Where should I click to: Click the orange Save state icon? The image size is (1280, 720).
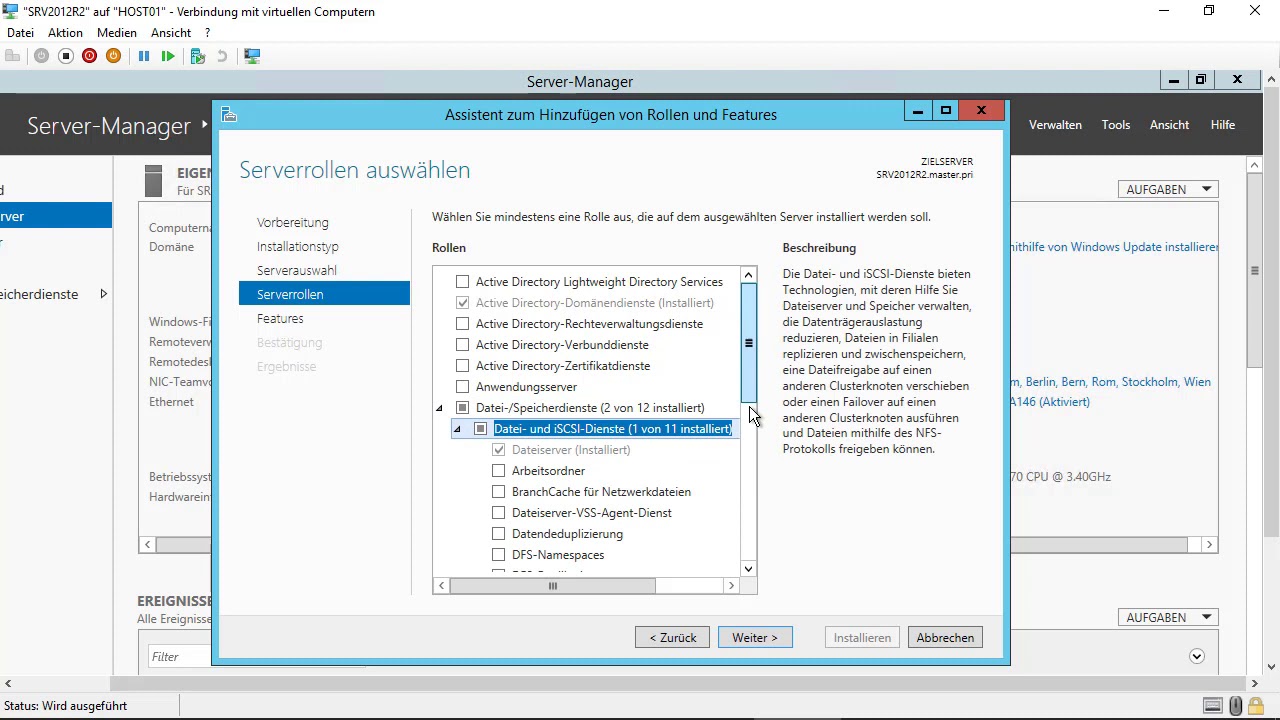tap(113, 56)
